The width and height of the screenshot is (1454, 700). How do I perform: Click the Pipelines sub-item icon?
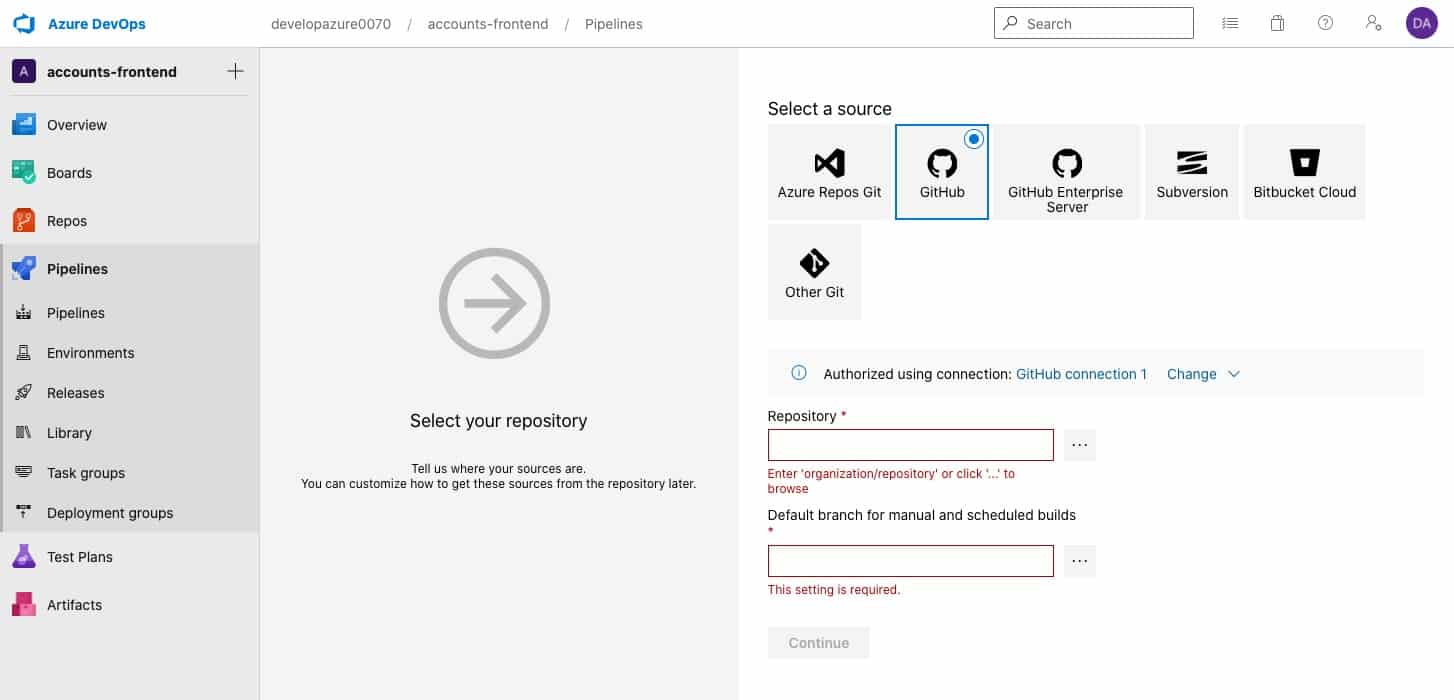24,313
